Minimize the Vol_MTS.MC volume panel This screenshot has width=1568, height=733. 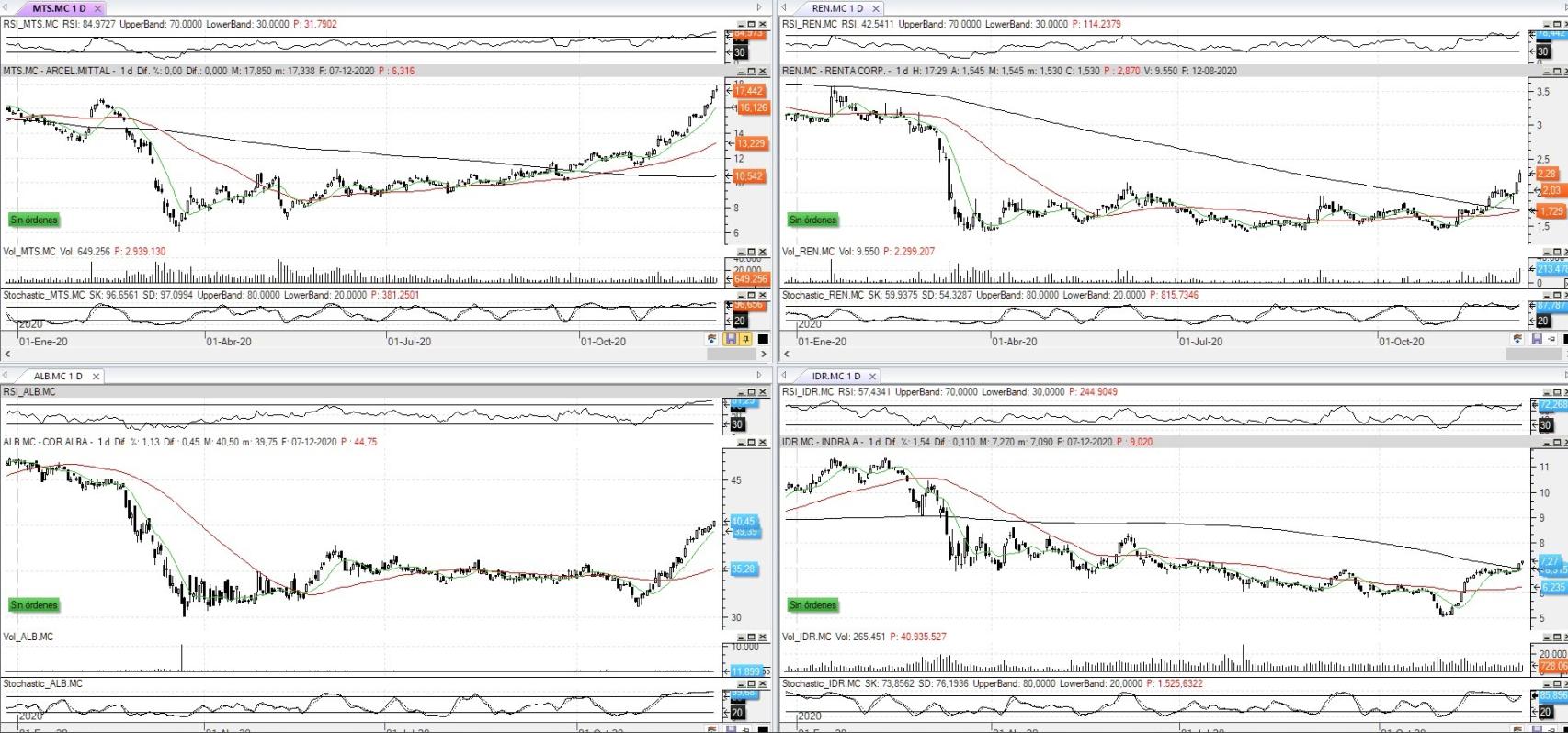pyautogui.click(x=741, y=252)
